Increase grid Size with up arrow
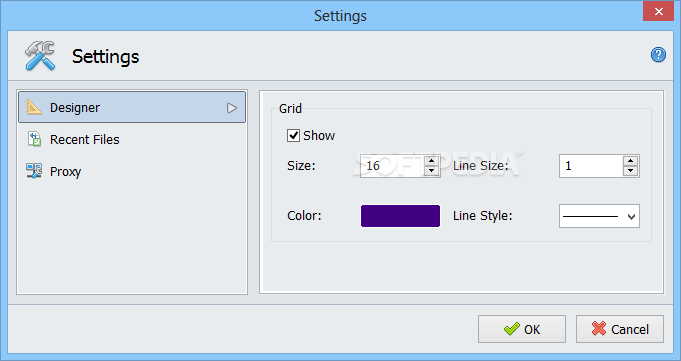 pos(431,161)
